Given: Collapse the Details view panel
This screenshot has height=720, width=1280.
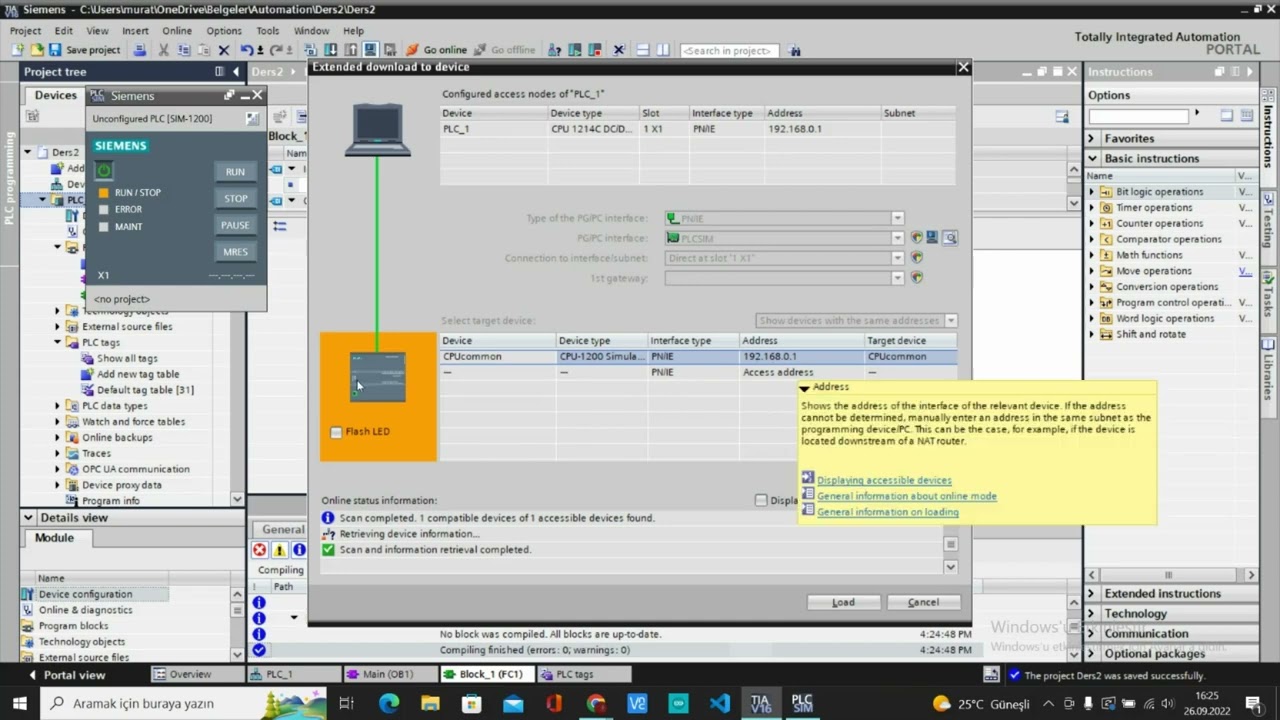Looking at the screenshot, I should click(28, 518).
